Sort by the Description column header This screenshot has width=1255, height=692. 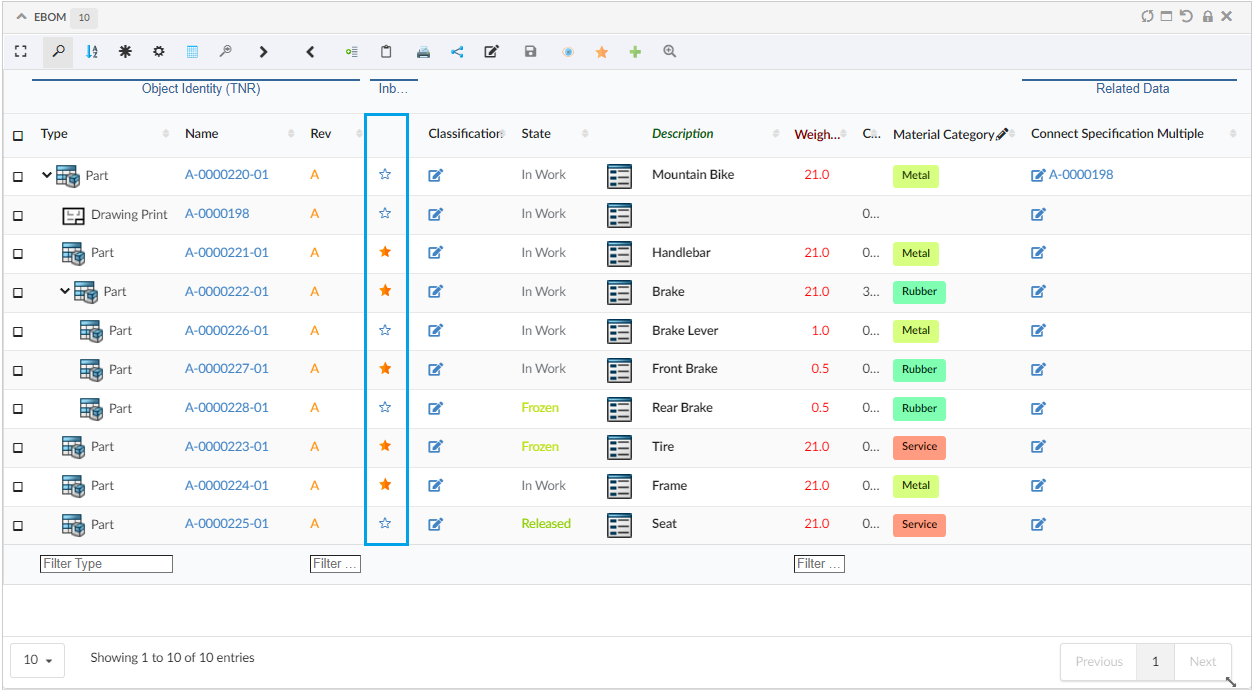coord(682,134)
